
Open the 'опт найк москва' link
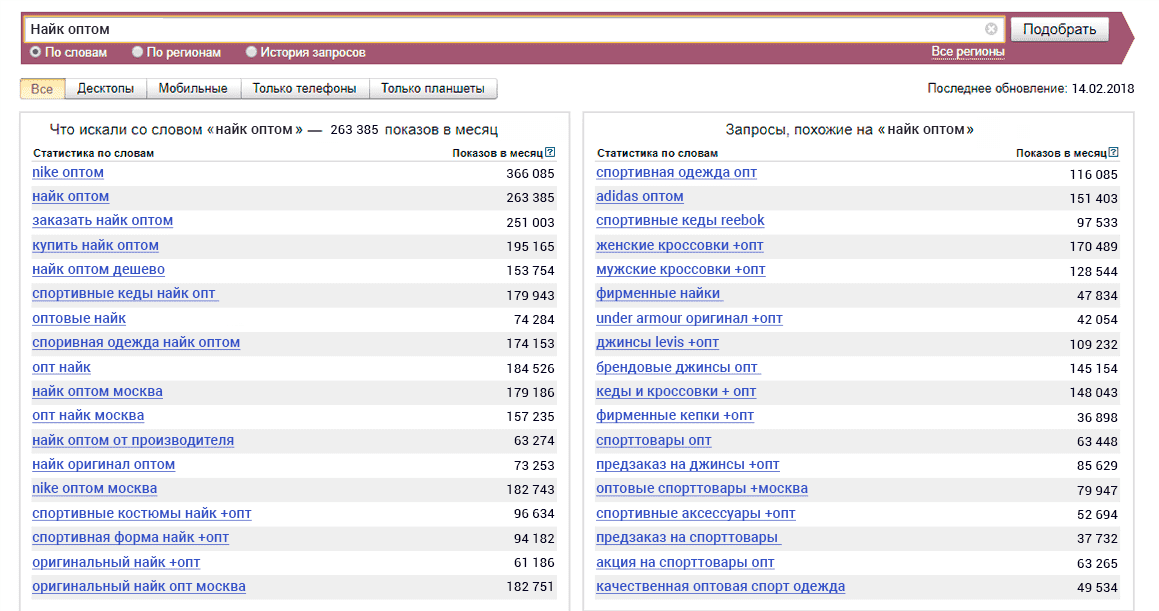pos(88,415)
